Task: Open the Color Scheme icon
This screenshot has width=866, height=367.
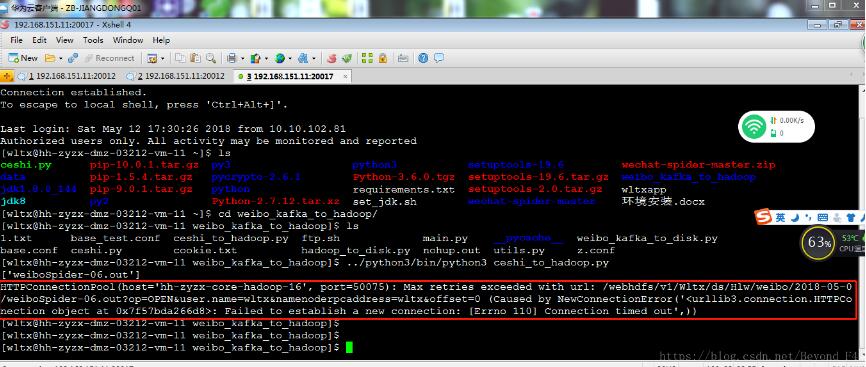Action: (x=256, y=58)
